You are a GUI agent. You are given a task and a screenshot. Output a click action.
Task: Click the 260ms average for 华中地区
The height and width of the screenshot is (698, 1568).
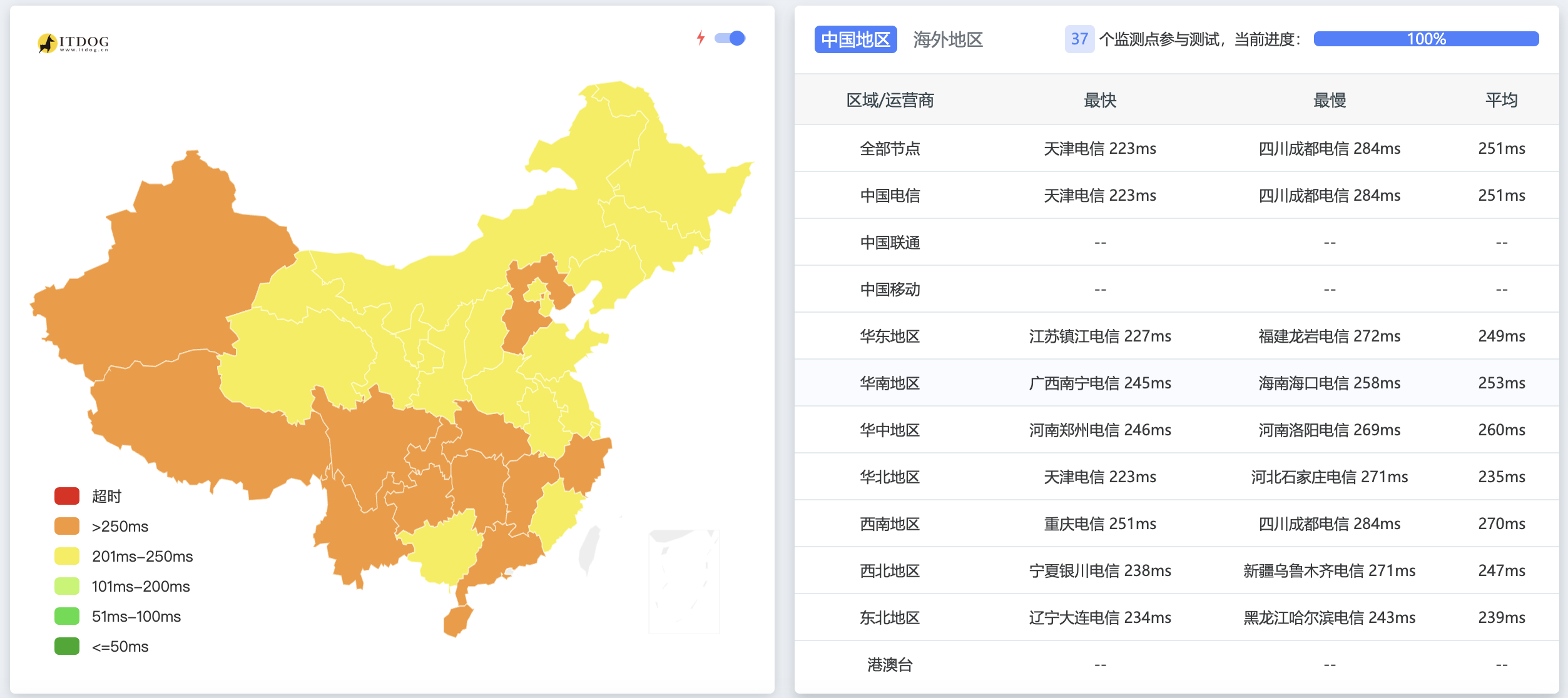tap(1502, 430)
